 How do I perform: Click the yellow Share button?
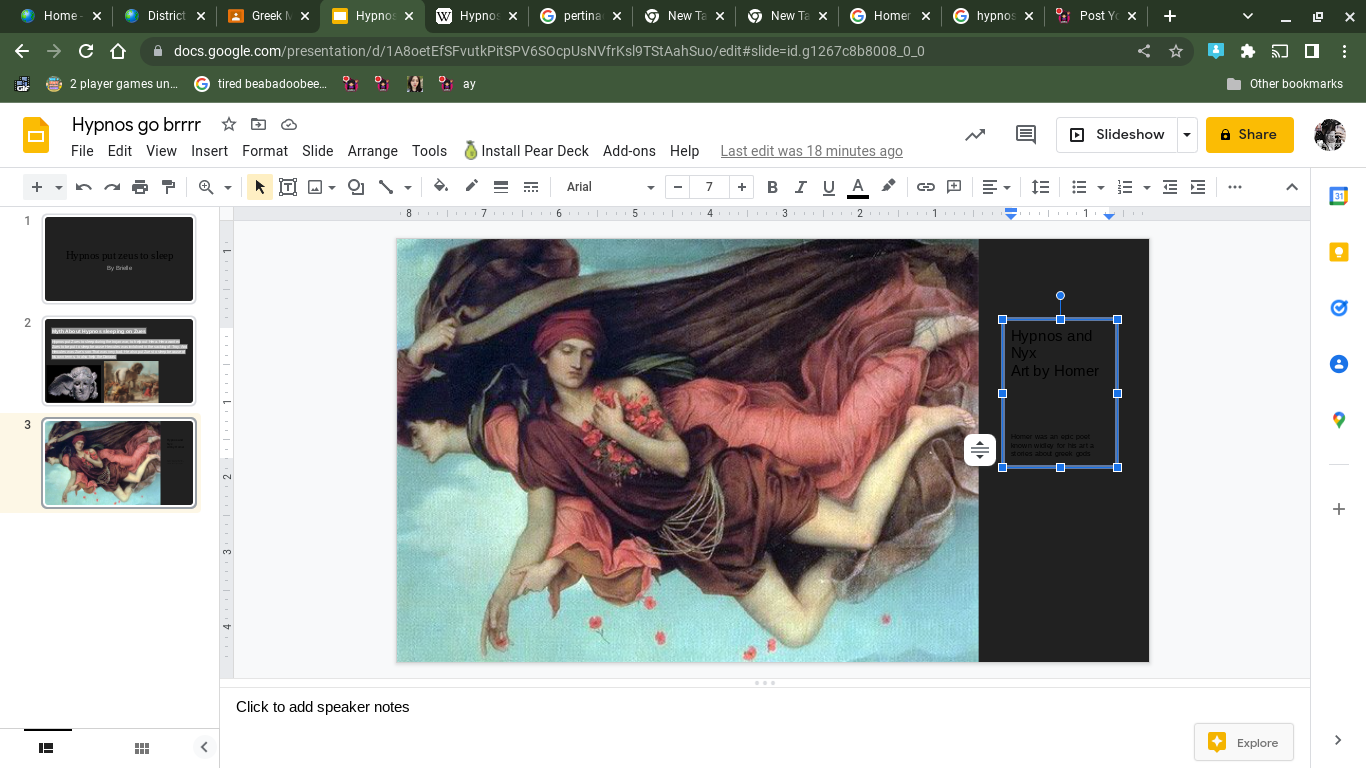(1249, 135)
